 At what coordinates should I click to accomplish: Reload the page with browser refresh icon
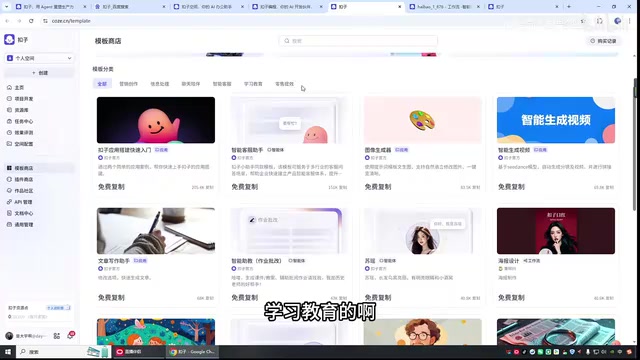point(31,21)
